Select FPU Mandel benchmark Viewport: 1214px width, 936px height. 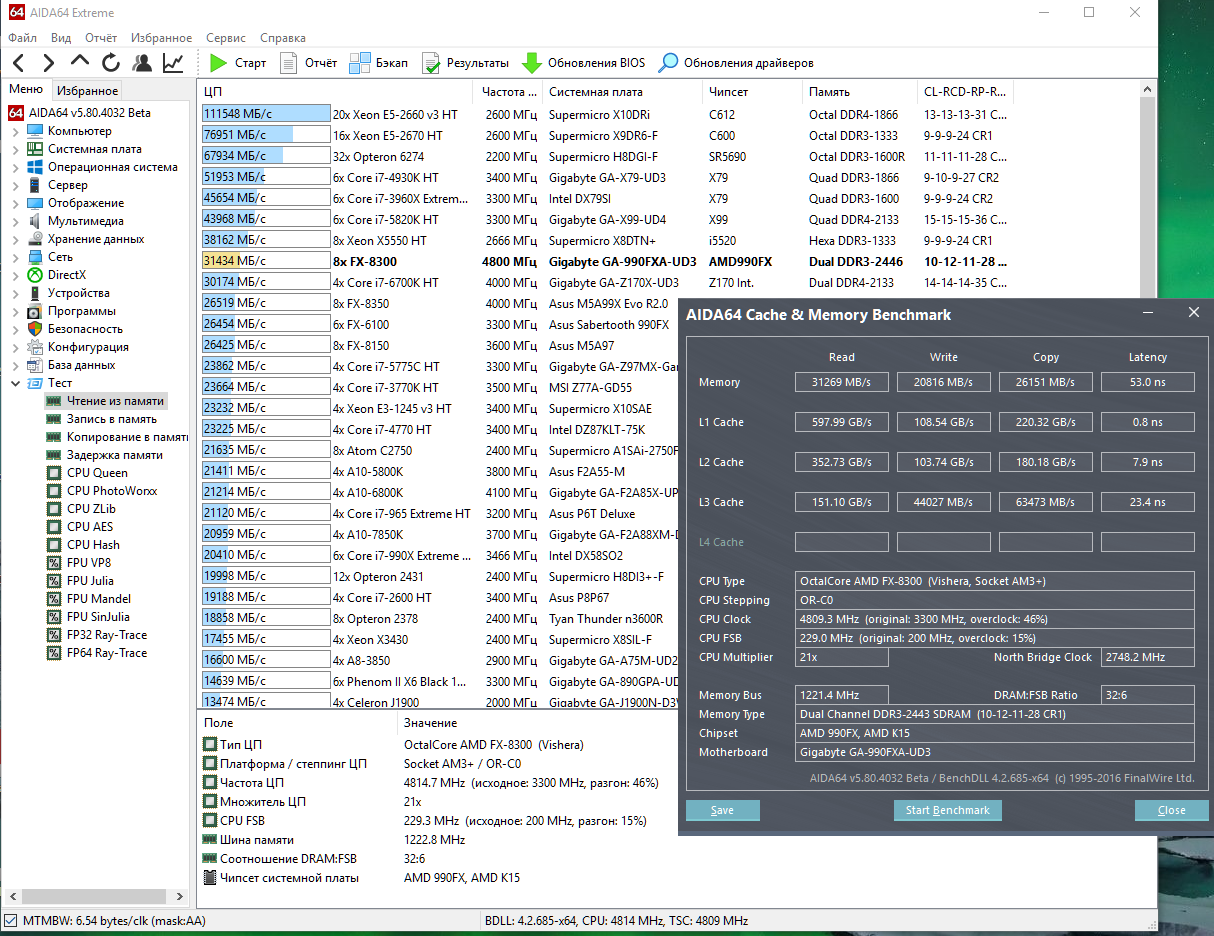click(x=99, y=599)
